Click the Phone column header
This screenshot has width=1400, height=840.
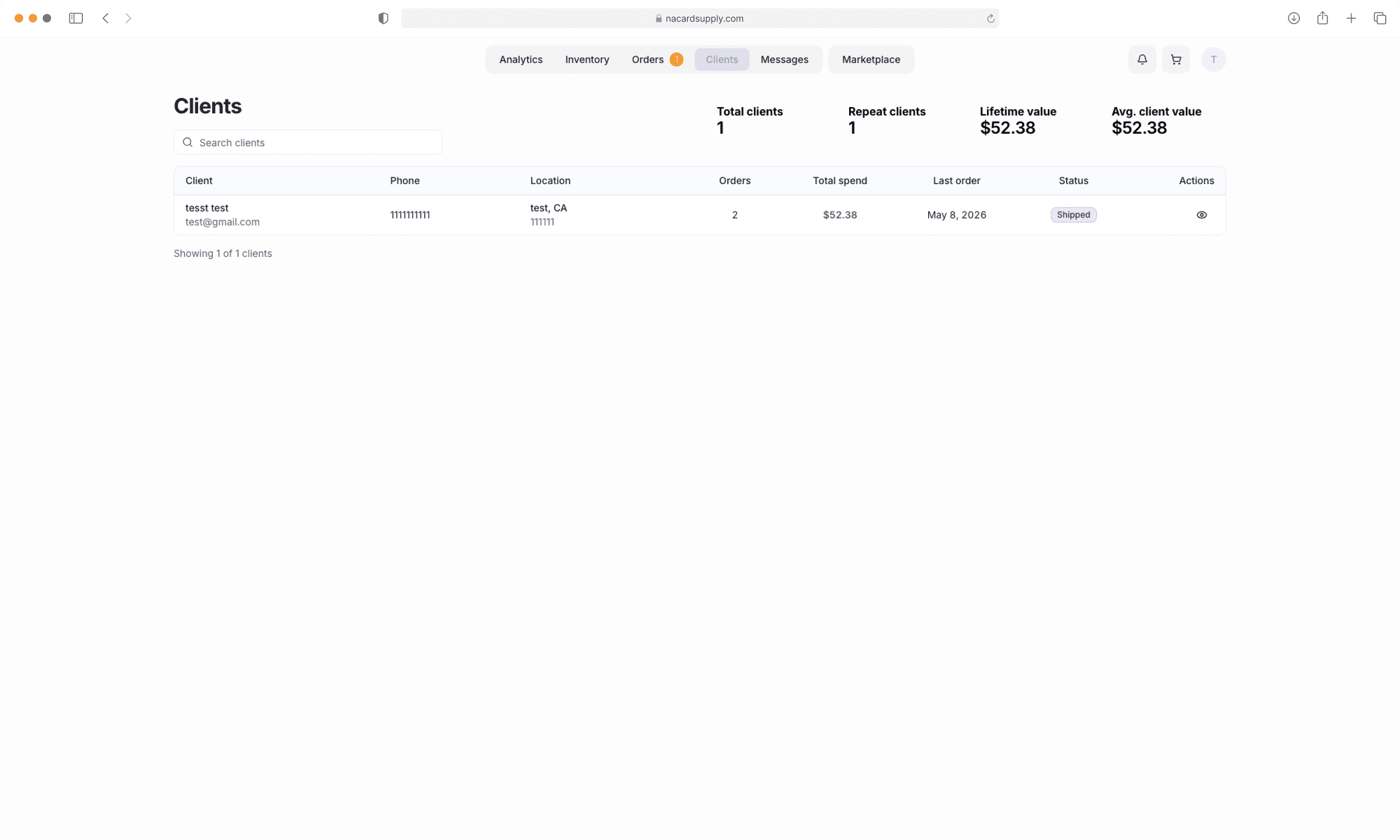[405, 180]
